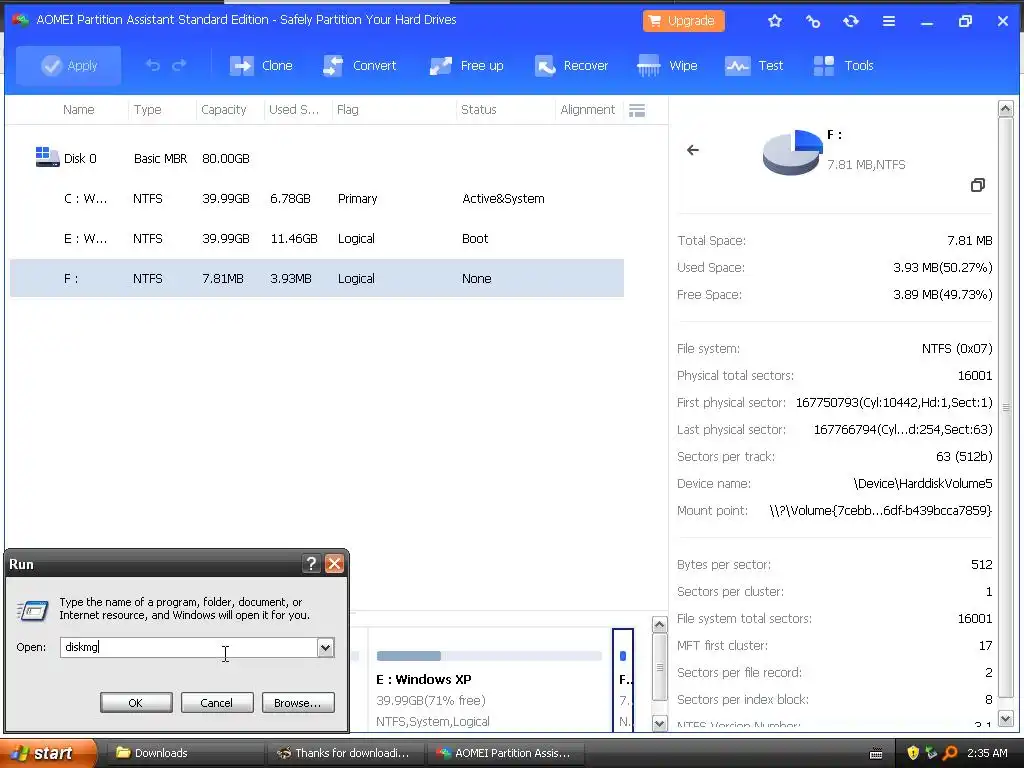Click the 11.46GB used space cell
Image resolution: width=1024 pixels, height=768 pixels.
coord(294,238)
